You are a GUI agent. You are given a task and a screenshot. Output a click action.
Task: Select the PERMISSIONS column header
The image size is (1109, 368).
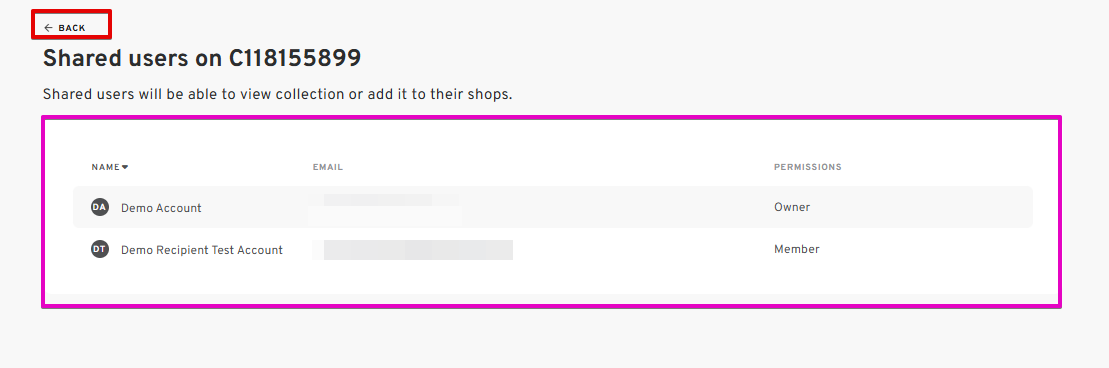808,168
